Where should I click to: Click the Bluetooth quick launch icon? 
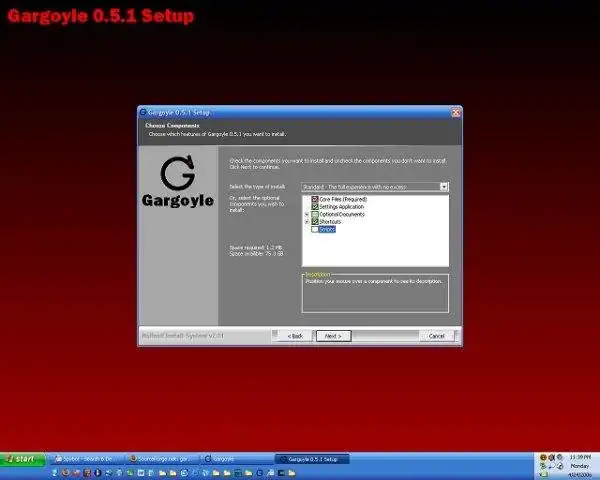click(x=98, y=473)
